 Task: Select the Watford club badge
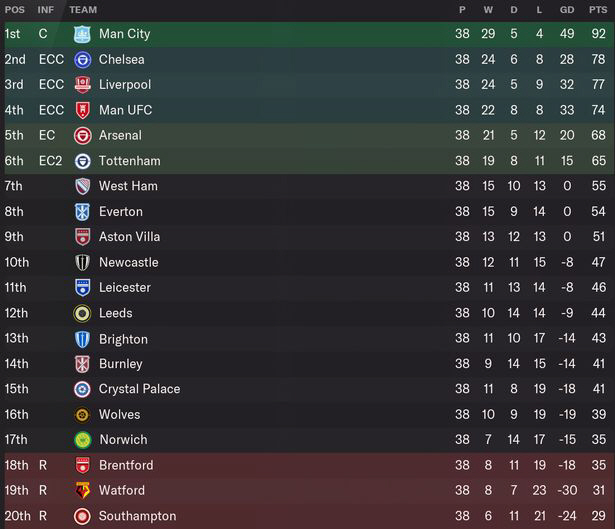click(x=82, y=490)
